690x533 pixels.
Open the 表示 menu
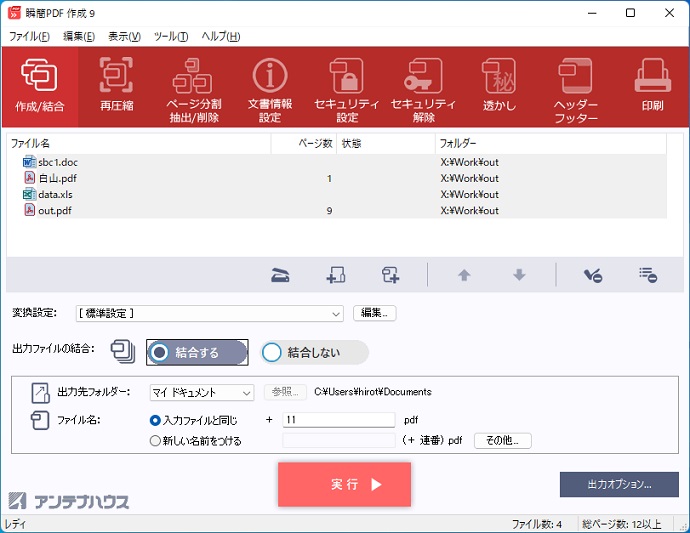[125, 37]
